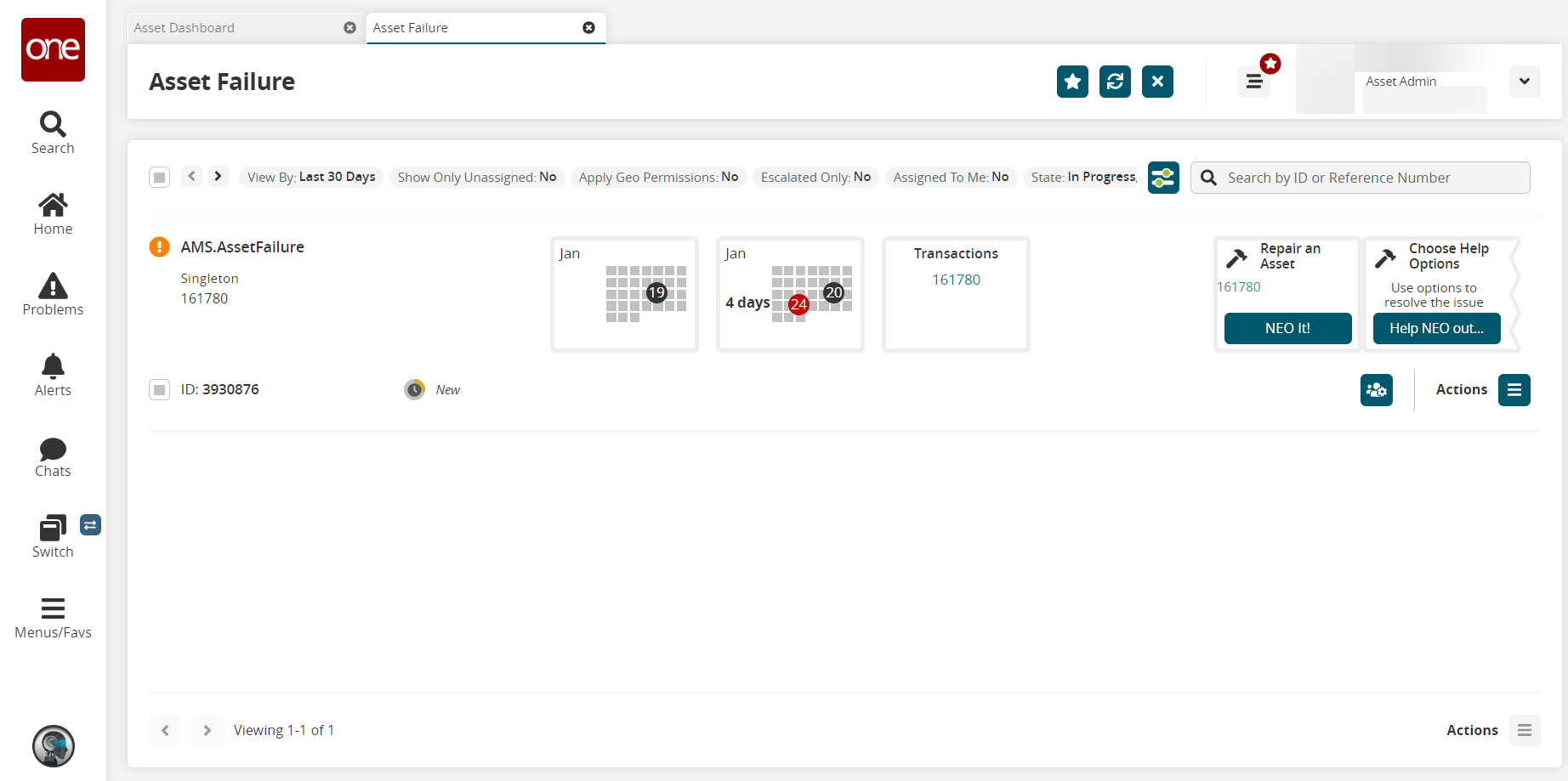The image size is (1568, 781).
Task: Click the Jan calendar card showing day 19
Action: click(x=625, y=294)
